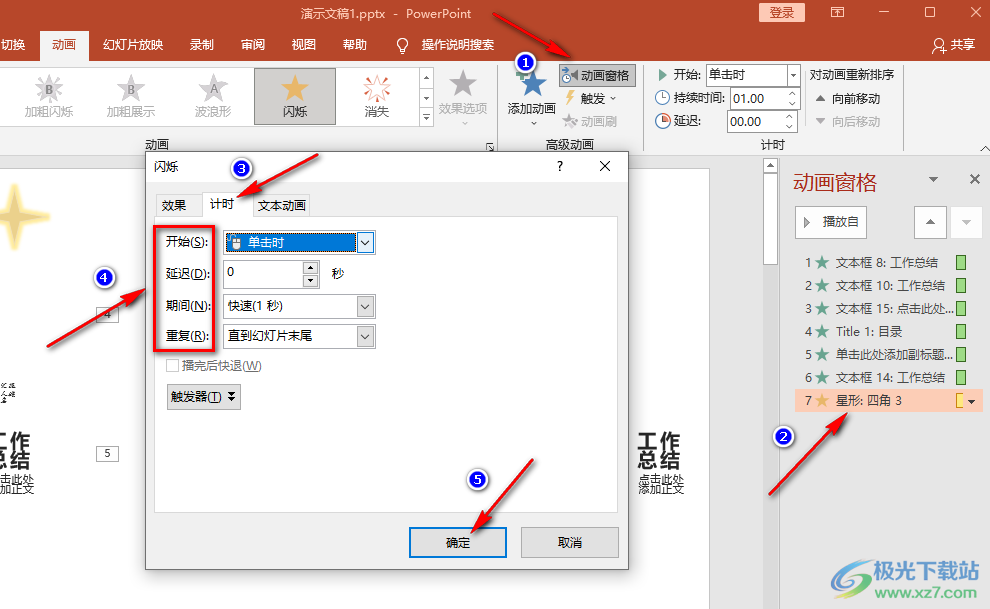The image size is (990, 609).
Task: Open the 切换 ribbon tab
Action: [x=13, y=45]
